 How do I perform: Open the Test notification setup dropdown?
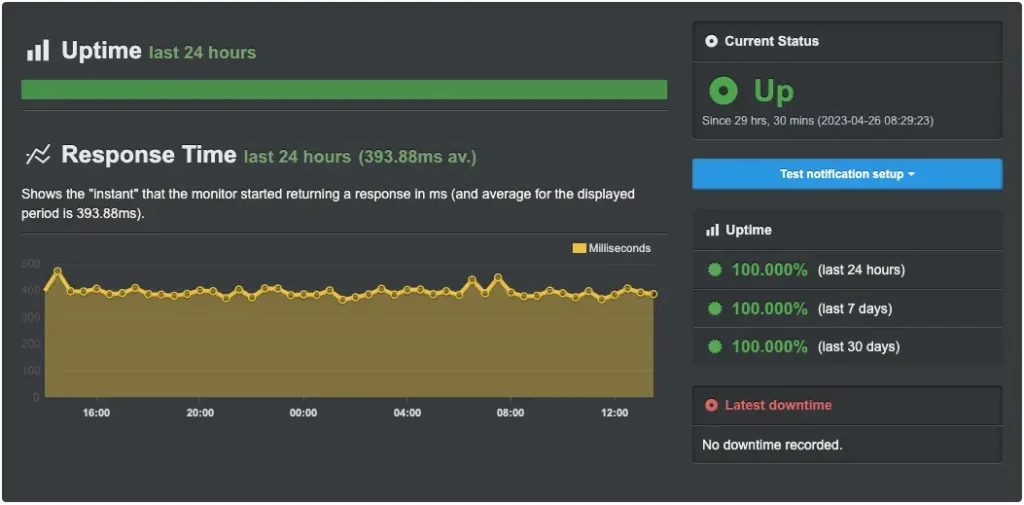(846, 174)
